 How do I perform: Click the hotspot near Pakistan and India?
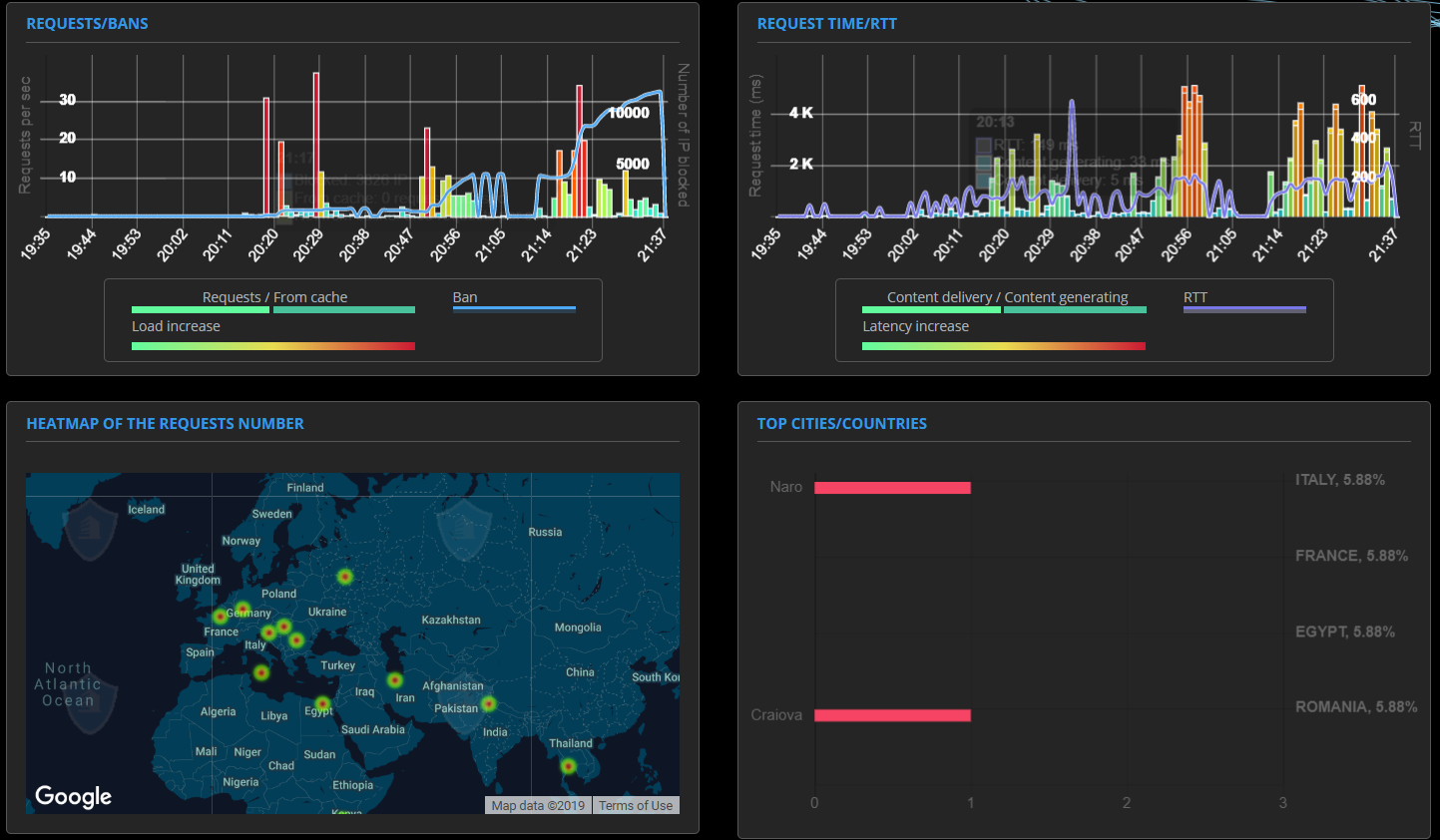[488, 703]
